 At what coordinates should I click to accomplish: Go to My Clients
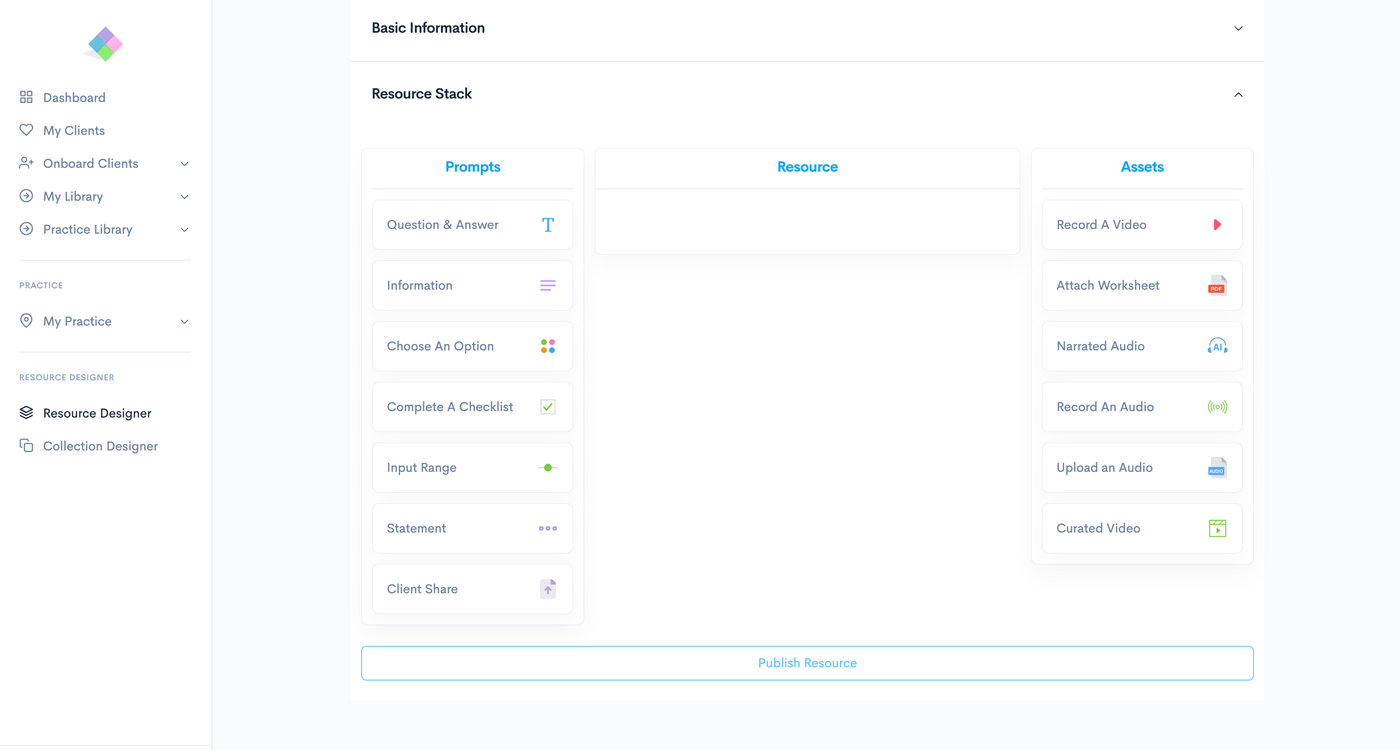pos(74,130)
